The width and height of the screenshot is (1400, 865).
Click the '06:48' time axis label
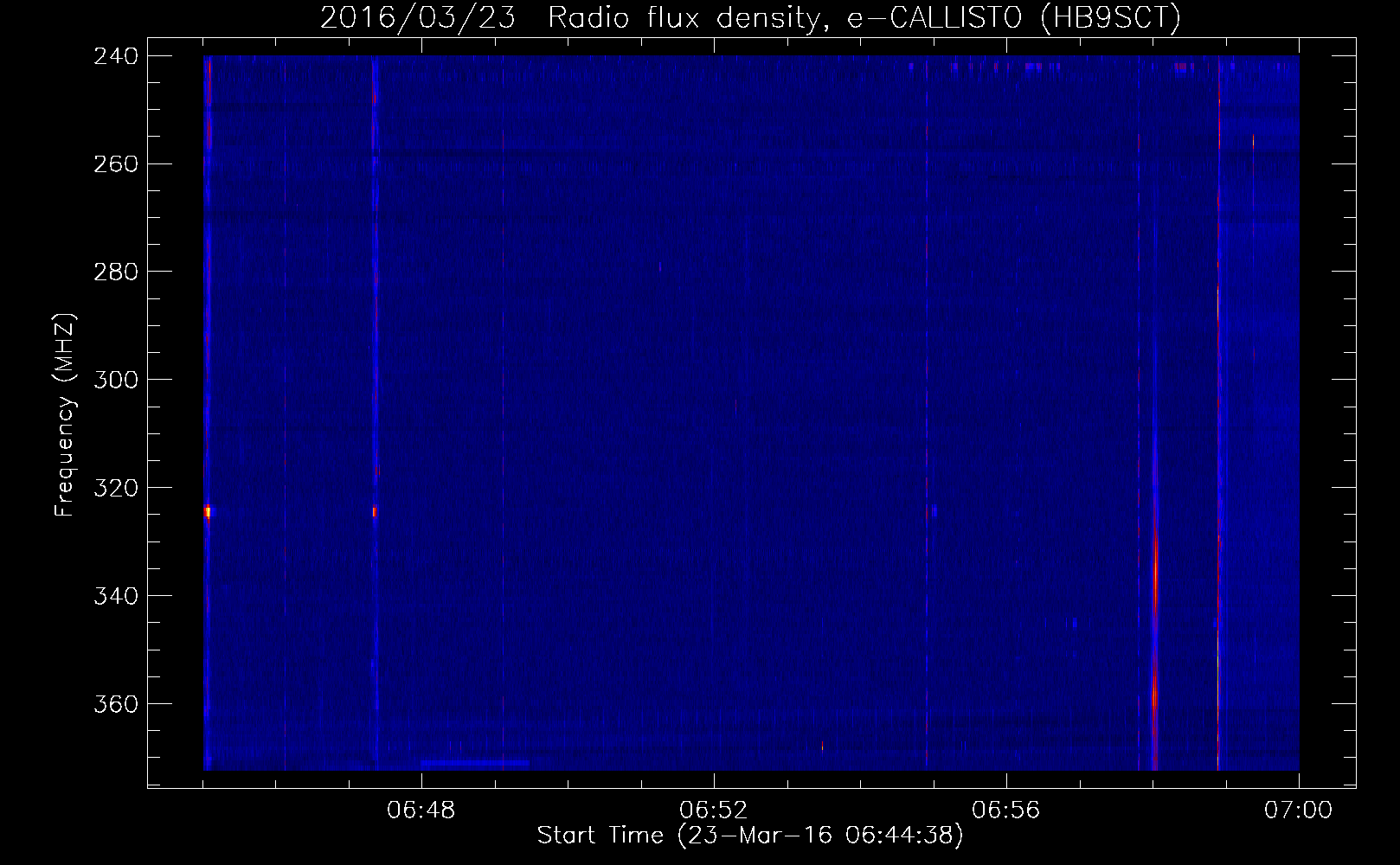(421, 811)
